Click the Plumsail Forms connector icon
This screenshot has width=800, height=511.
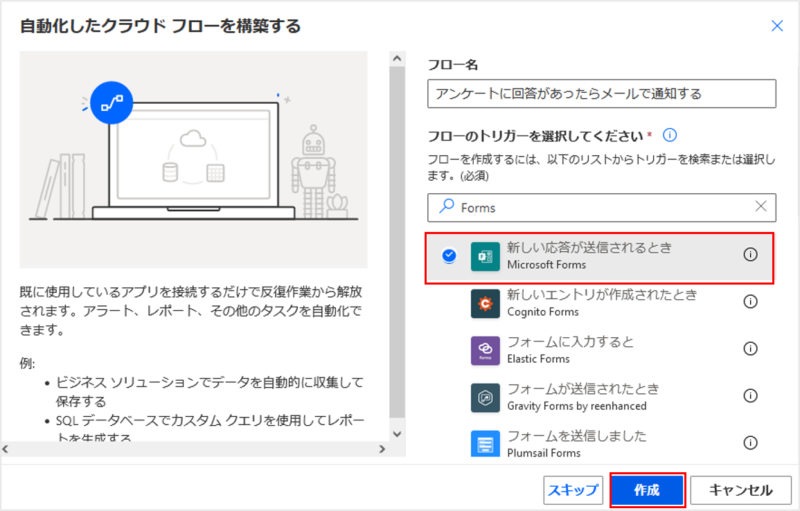point(485,441)
